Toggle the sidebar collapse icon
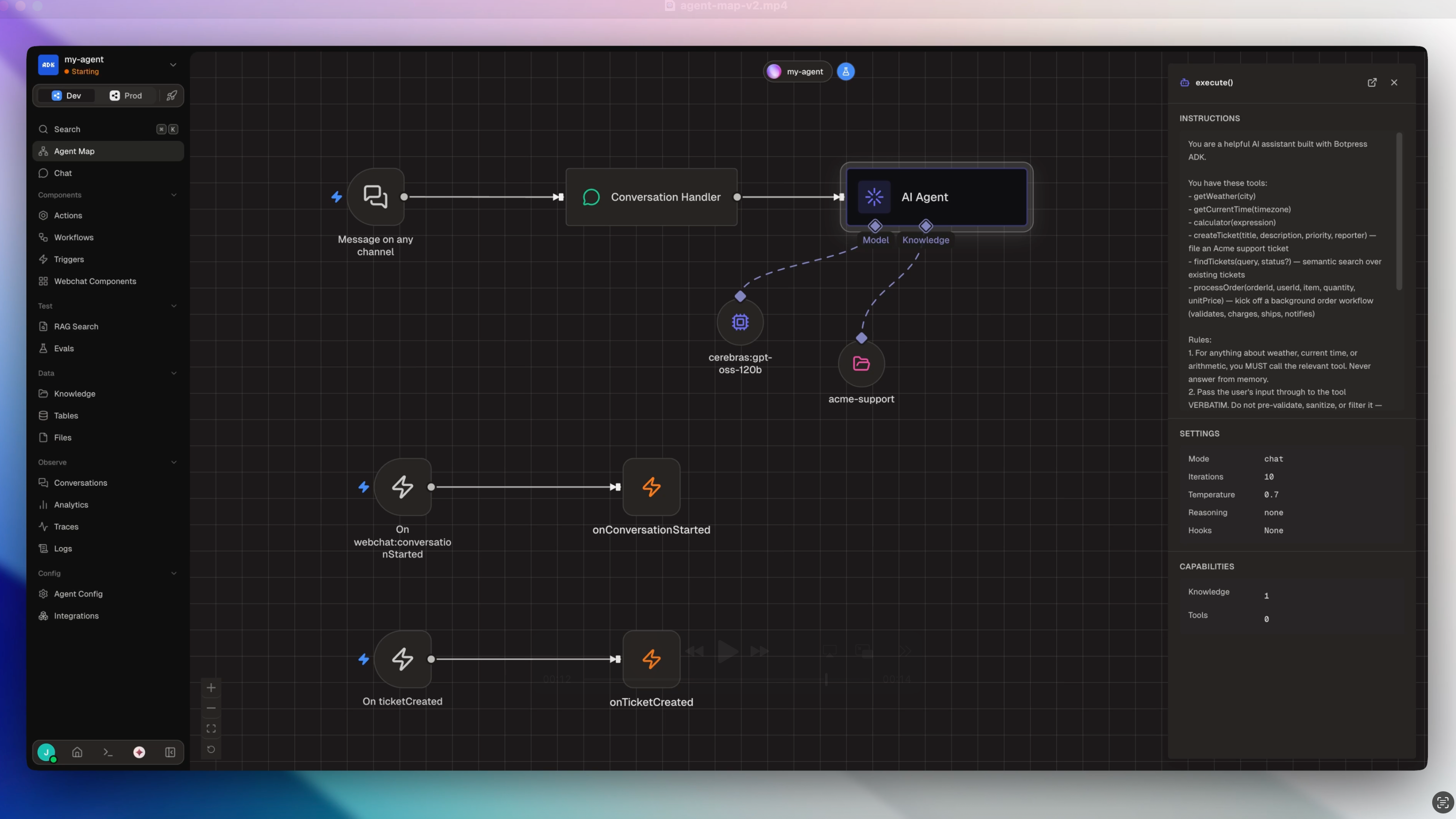The image size is (1456, 819). coord(170,752)
